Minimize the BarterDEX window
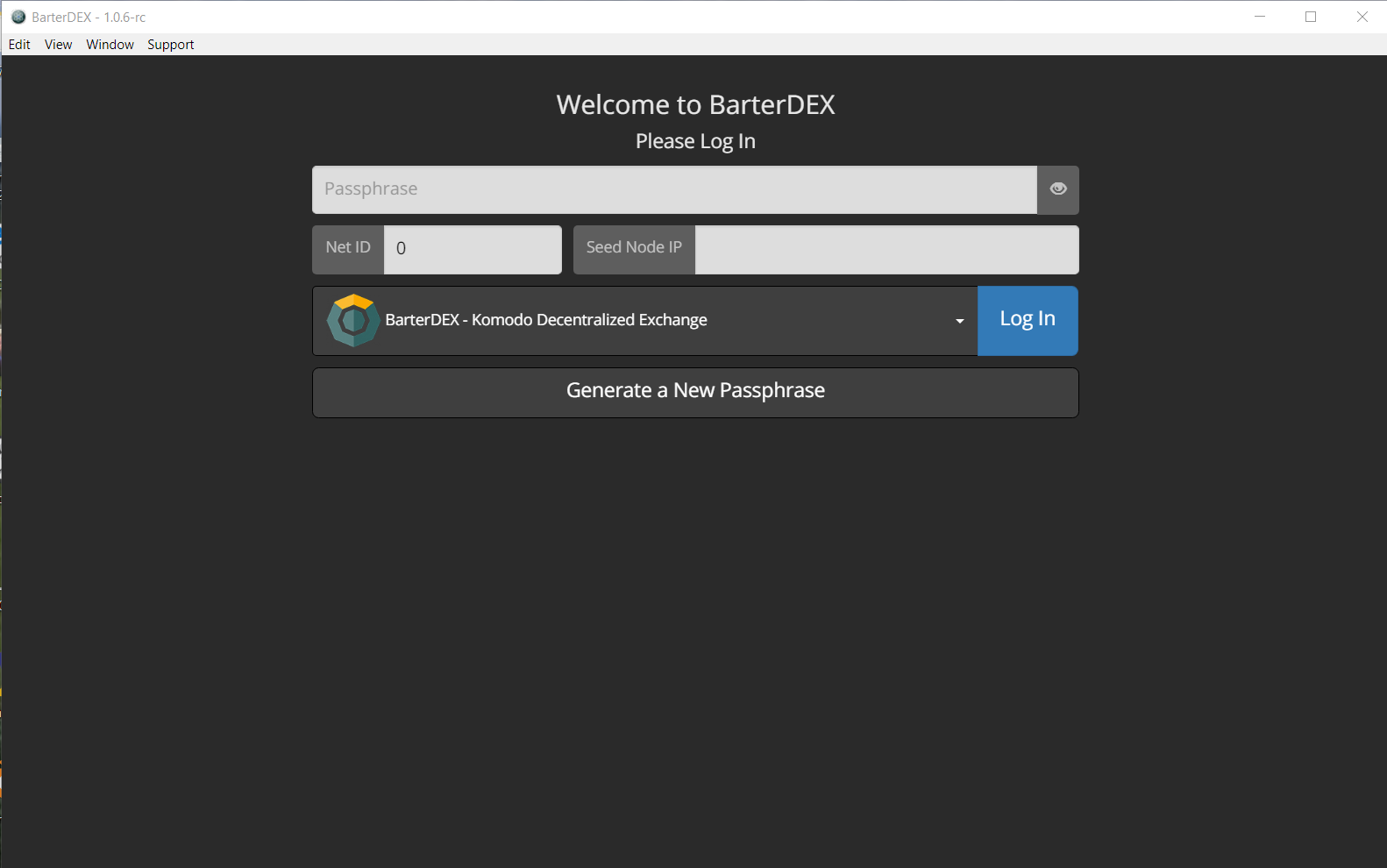The image size is (1387, 868). click(x=1260, y=17)
